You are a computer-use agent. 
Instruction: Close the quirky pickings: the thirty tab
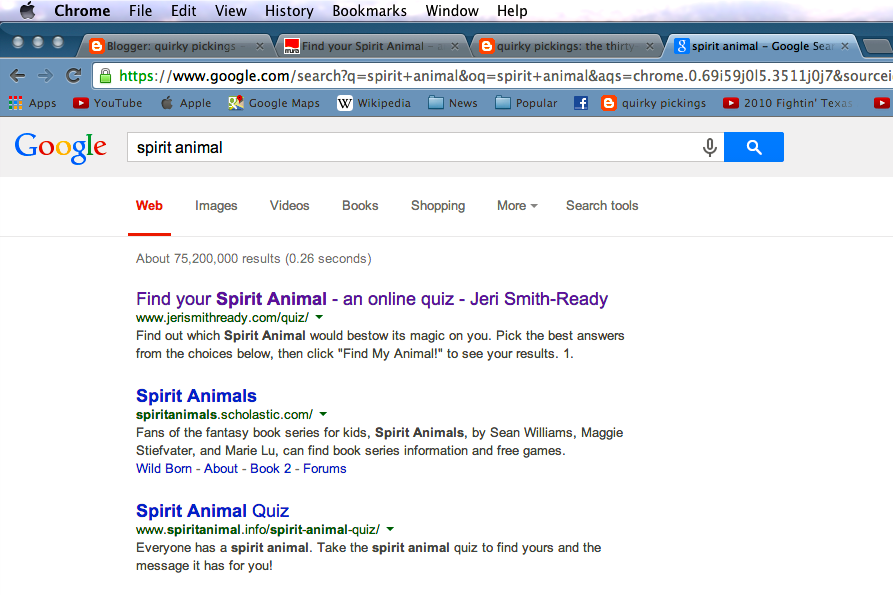(650, 46)
